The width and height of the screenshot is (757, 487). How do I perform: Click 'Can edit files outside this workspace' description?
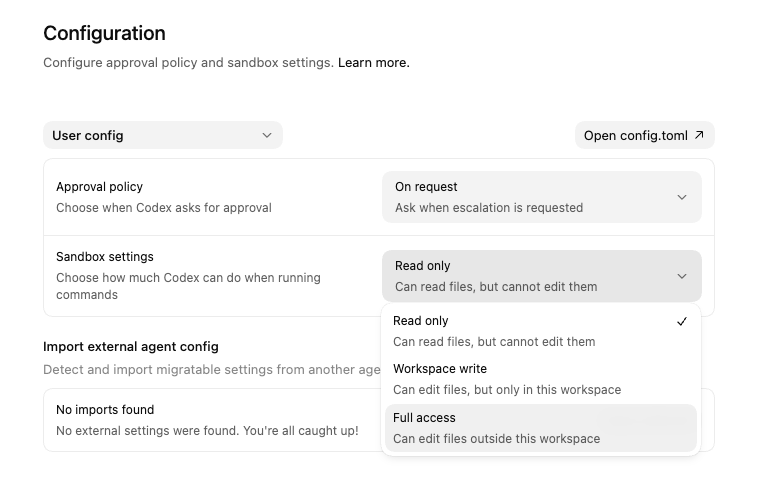point(496,439)
